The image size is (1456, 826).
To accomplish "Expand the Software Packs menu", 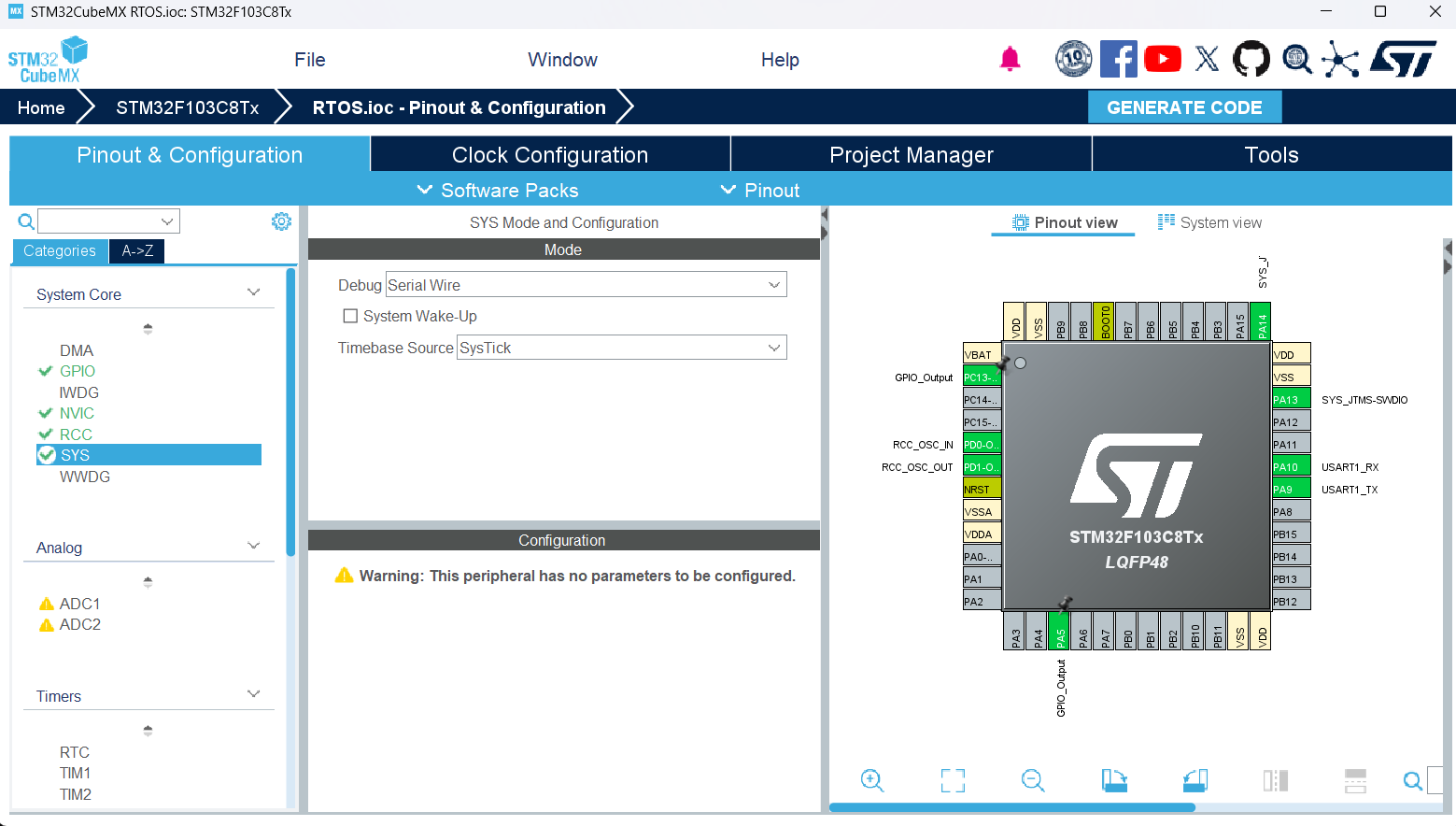I will (x=498, y=191).
